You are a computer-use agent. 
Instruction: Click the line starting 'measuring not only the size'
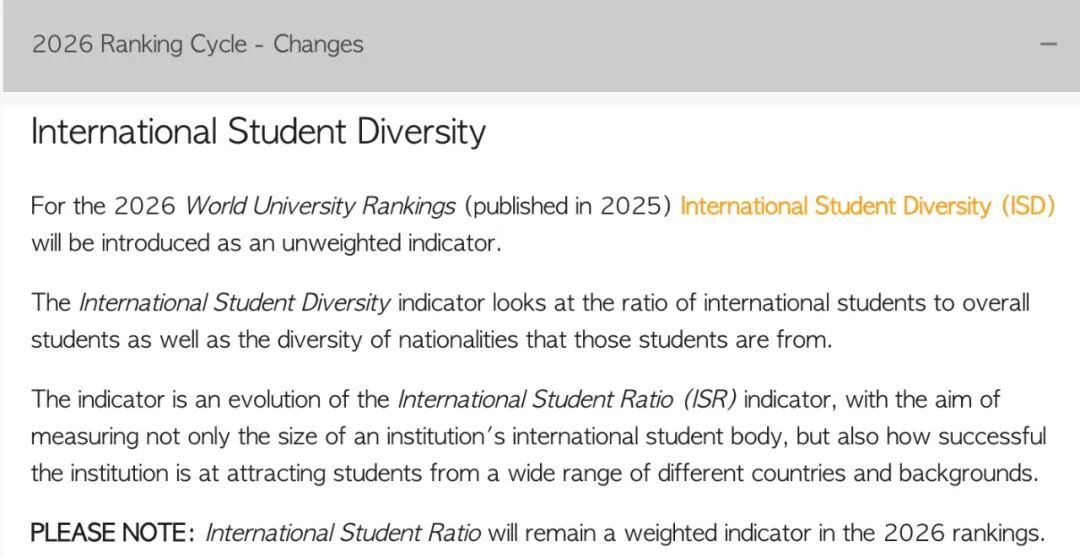[x=539, y=437]
